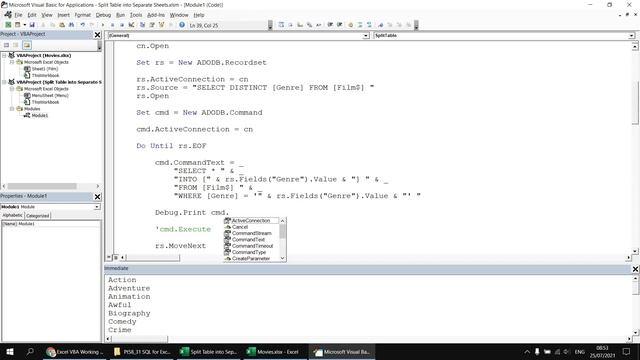This screenshot has width=640, height=360.
Task: Toggle Design Mode icon in toolbar
Action: click(x=131, y=25)
